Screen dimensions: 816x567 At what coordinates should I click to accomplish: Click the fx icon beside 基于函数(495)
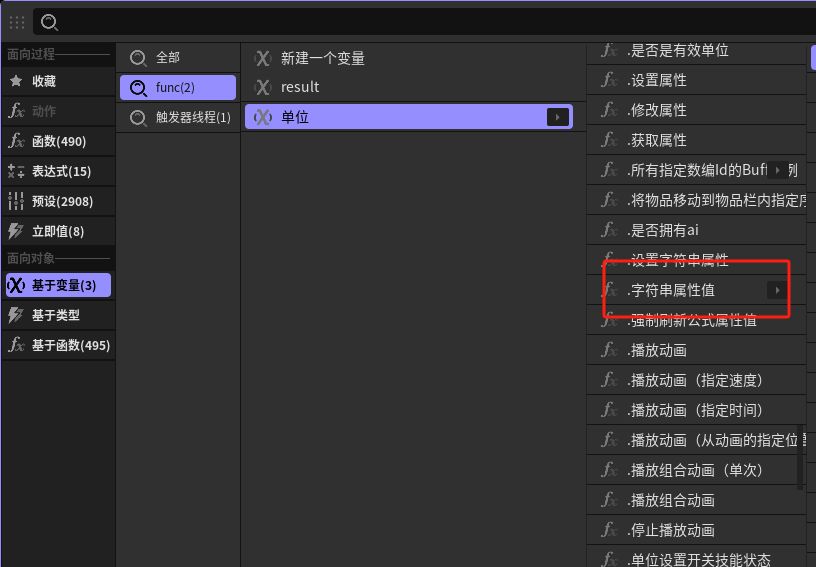[x=16, y=345]
